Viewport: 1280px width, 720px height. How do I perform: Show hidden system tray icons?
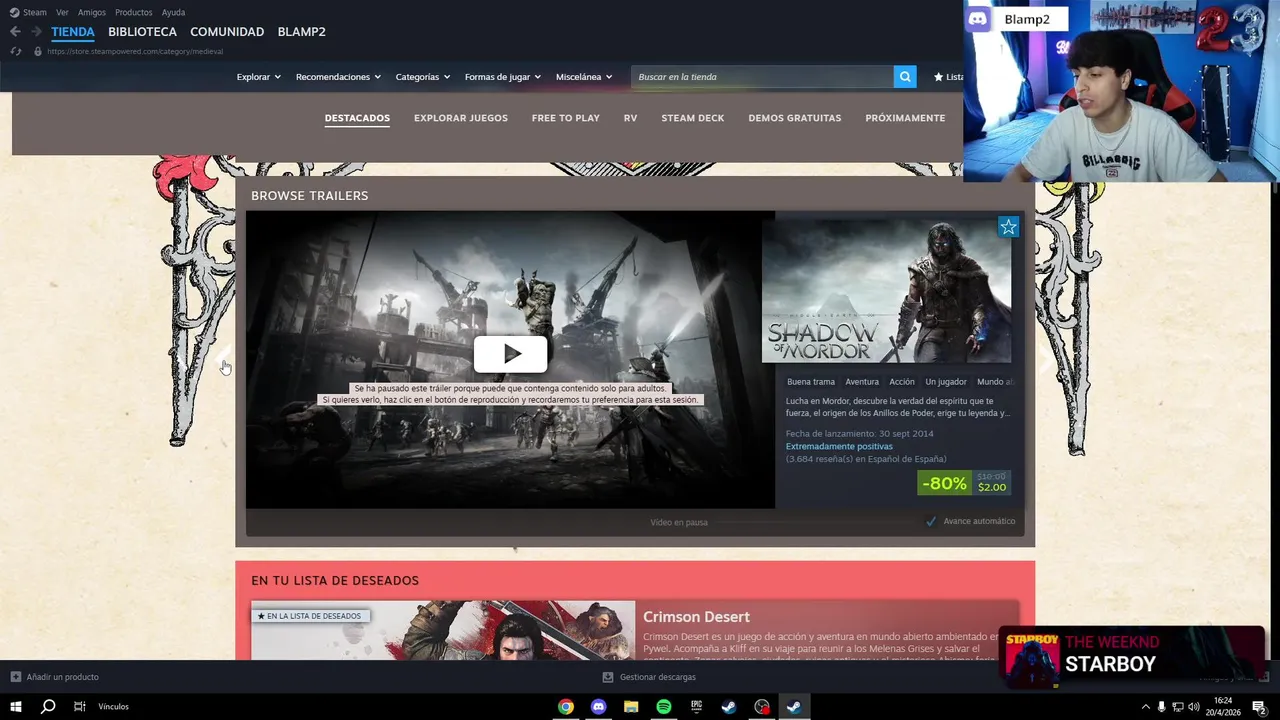(x=1145, y=706)
